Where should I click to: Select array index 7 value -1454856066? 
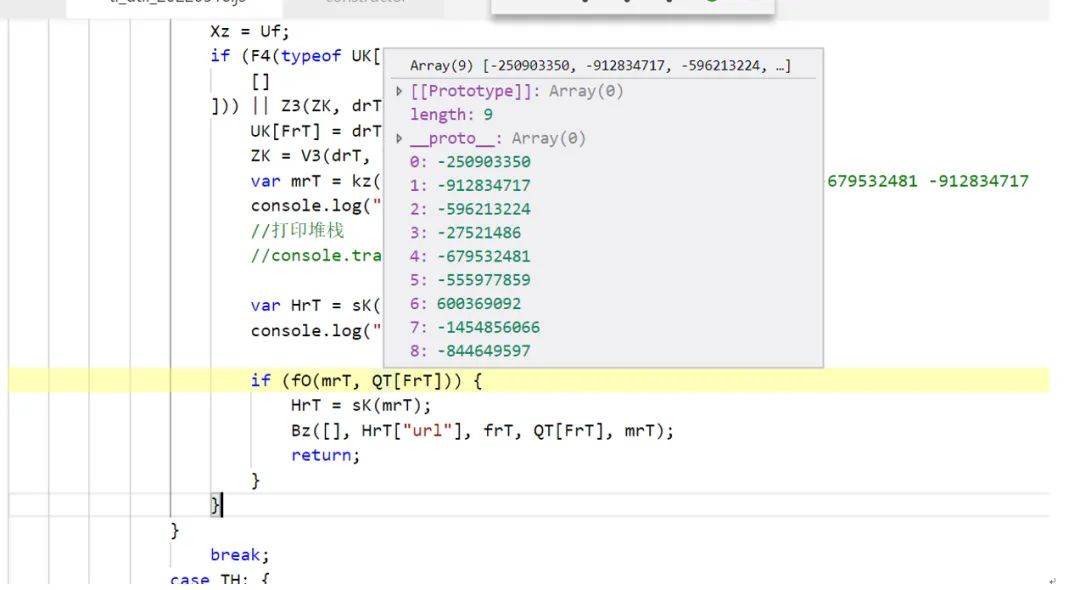[x=475, y=327]
